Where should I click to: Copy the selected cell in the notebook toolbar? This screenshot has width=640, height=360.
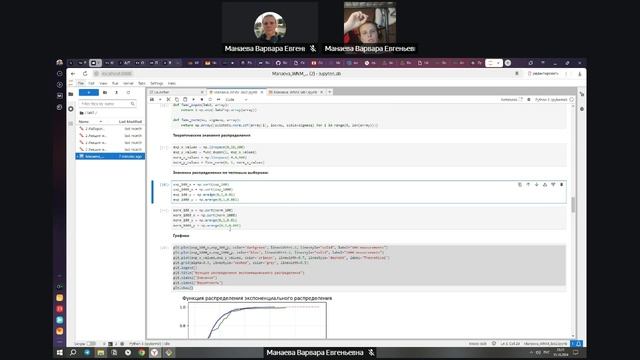177,100
